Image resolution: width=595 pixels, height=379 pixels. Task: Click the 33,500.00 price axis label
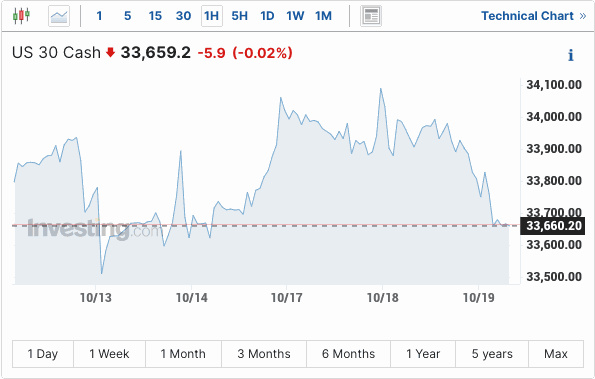click(554, 277)
